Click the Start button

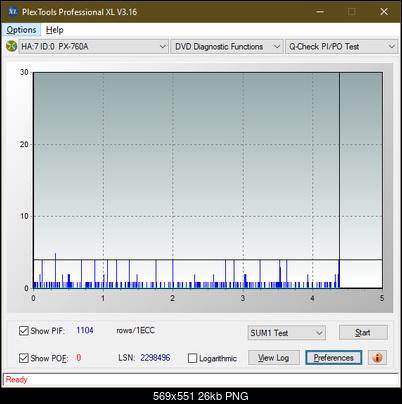(x=363, y=332)
